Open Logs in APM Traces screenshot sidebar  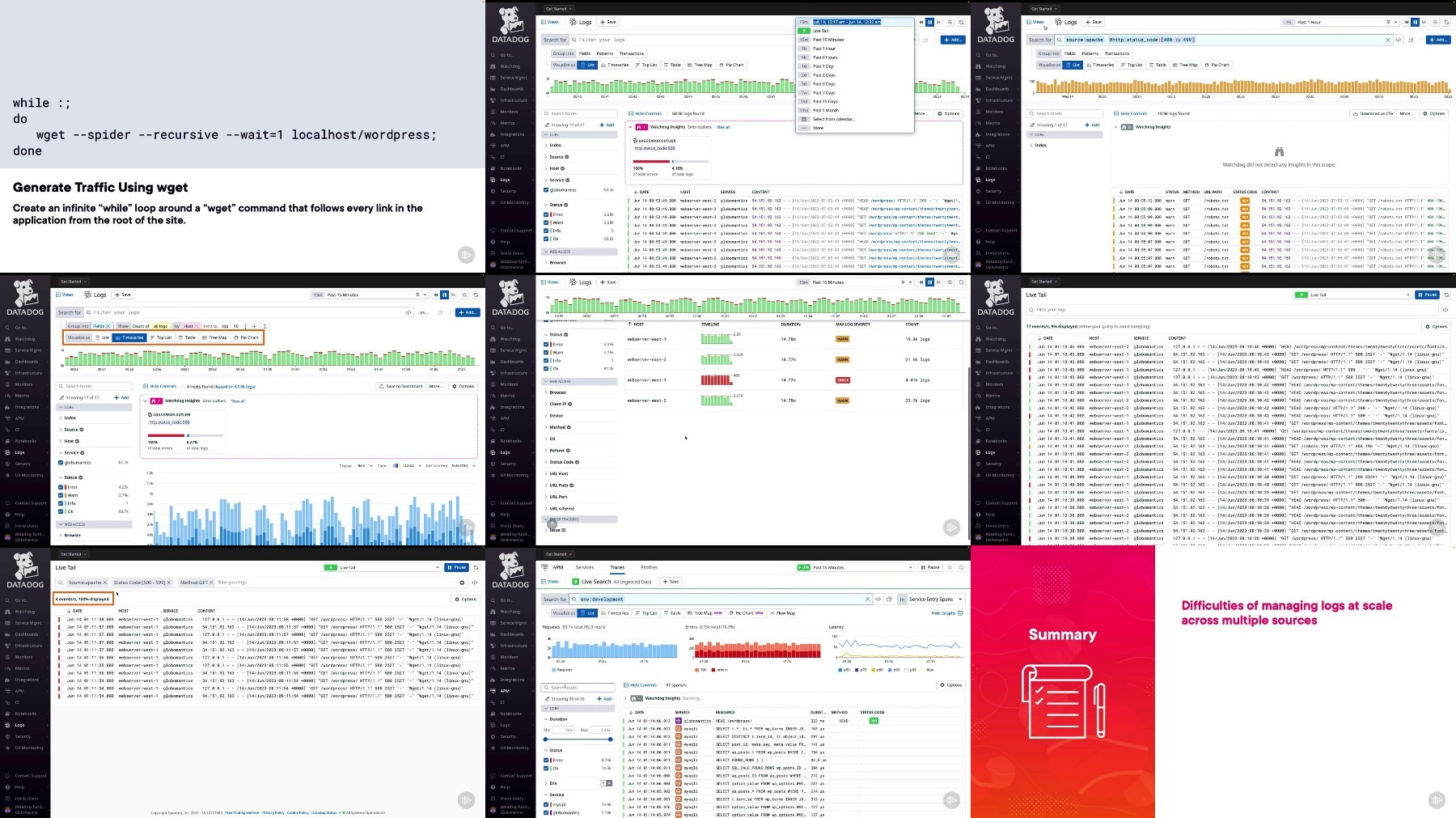tap(505, 725)
